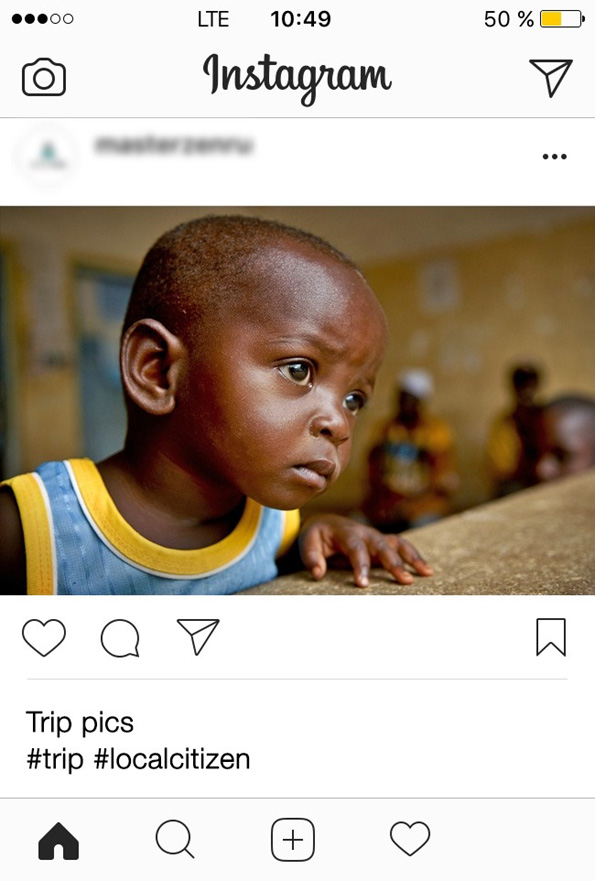The height and width of the screenshot is (881, 595).
Task: Open direct messages paper plane icon
Action: pos(551,78)
